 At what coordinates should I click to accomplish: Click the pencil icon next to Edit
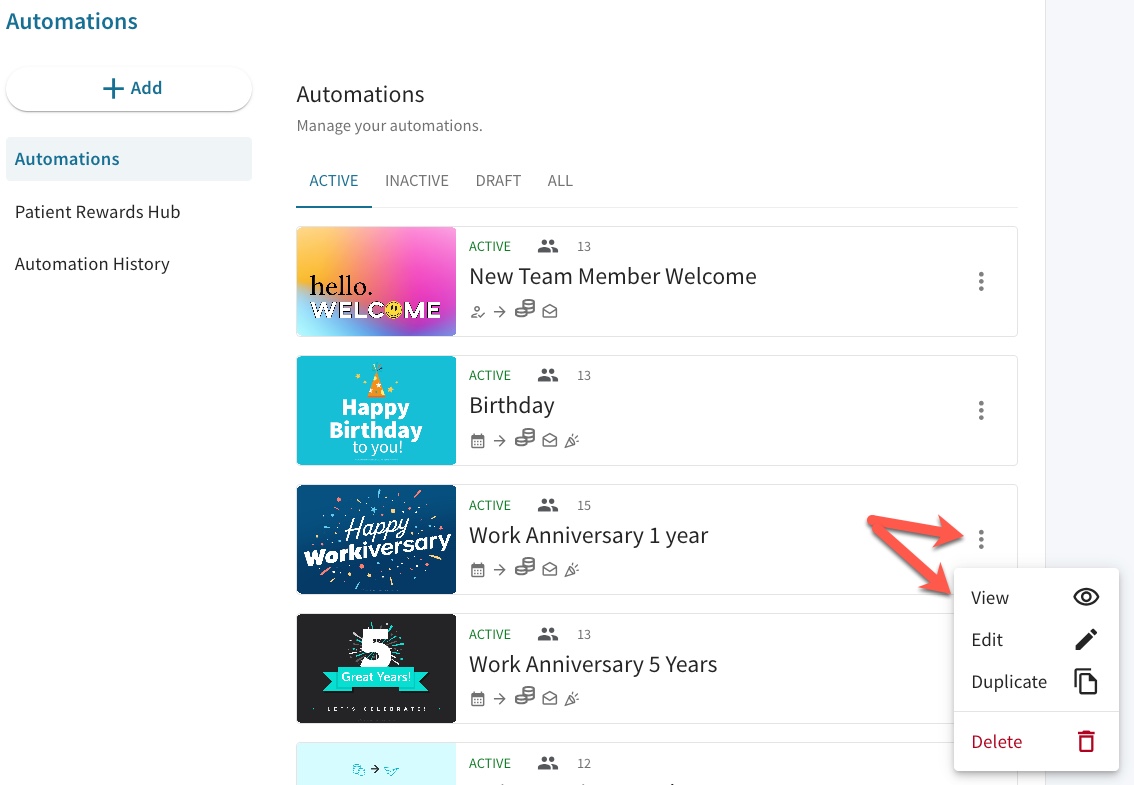(1086, 640)
